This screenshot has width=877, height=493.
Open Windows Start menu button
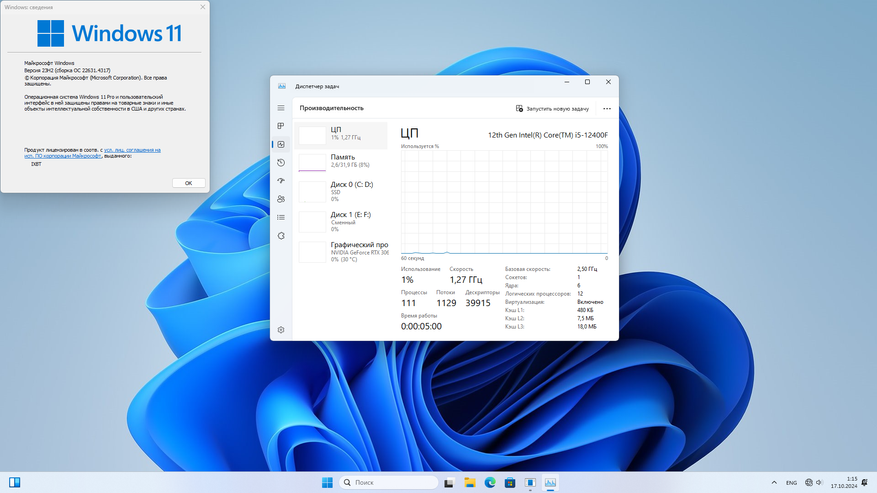(x=327, y=483)
